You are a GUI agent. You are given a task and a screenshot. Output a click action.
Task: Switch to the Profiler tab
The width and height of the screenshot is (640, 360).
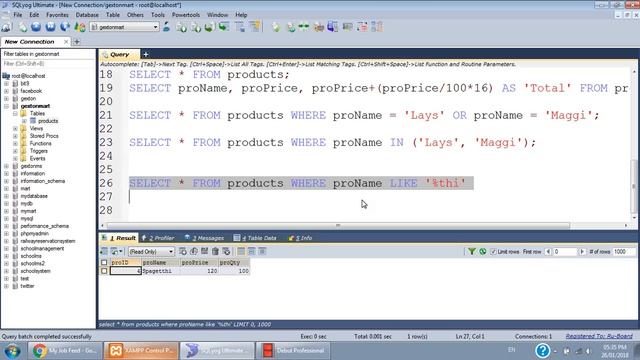pyautogui.click(x=158, y=238)
